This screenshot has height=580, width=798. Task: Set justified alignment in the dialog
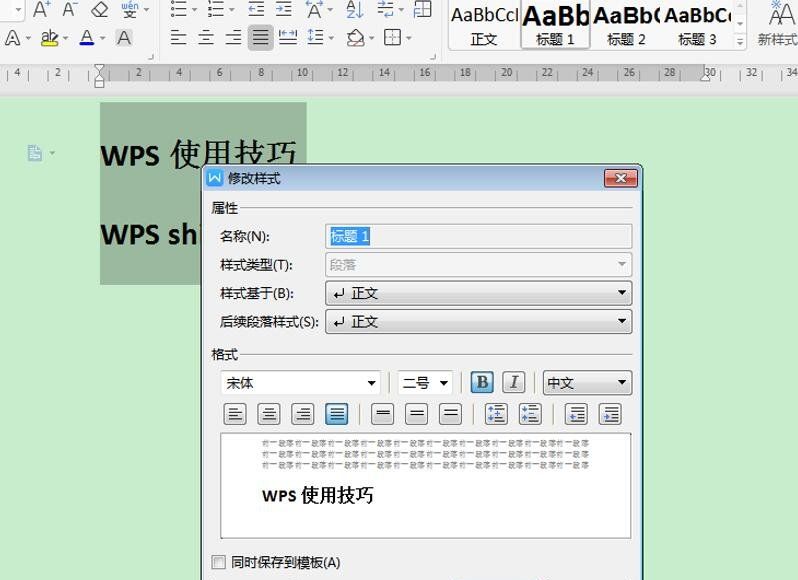click(336, 414)
